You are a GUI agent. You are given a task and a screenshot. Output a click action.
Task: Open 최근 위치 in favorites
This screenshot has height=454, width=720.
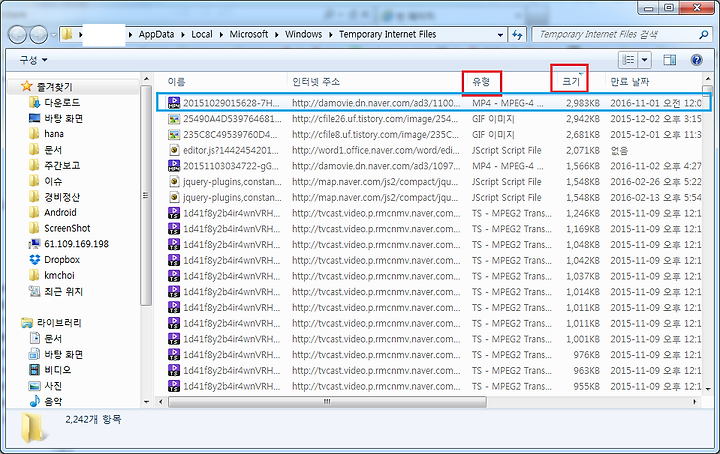tap(56, 291)
